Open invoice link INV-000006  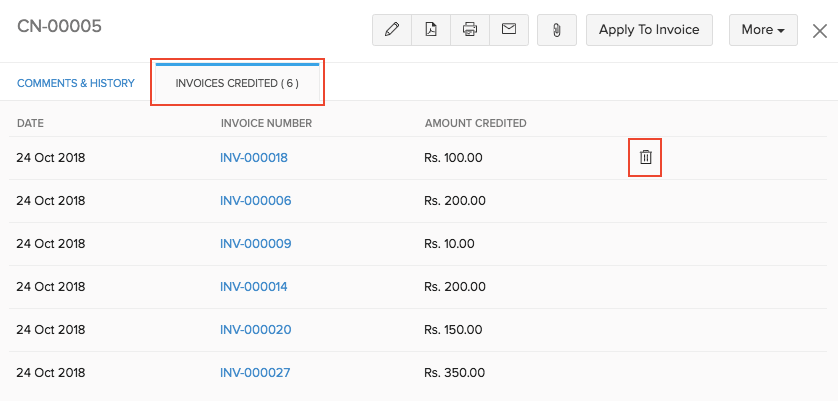pyautogui.click(x=255, y=201)
